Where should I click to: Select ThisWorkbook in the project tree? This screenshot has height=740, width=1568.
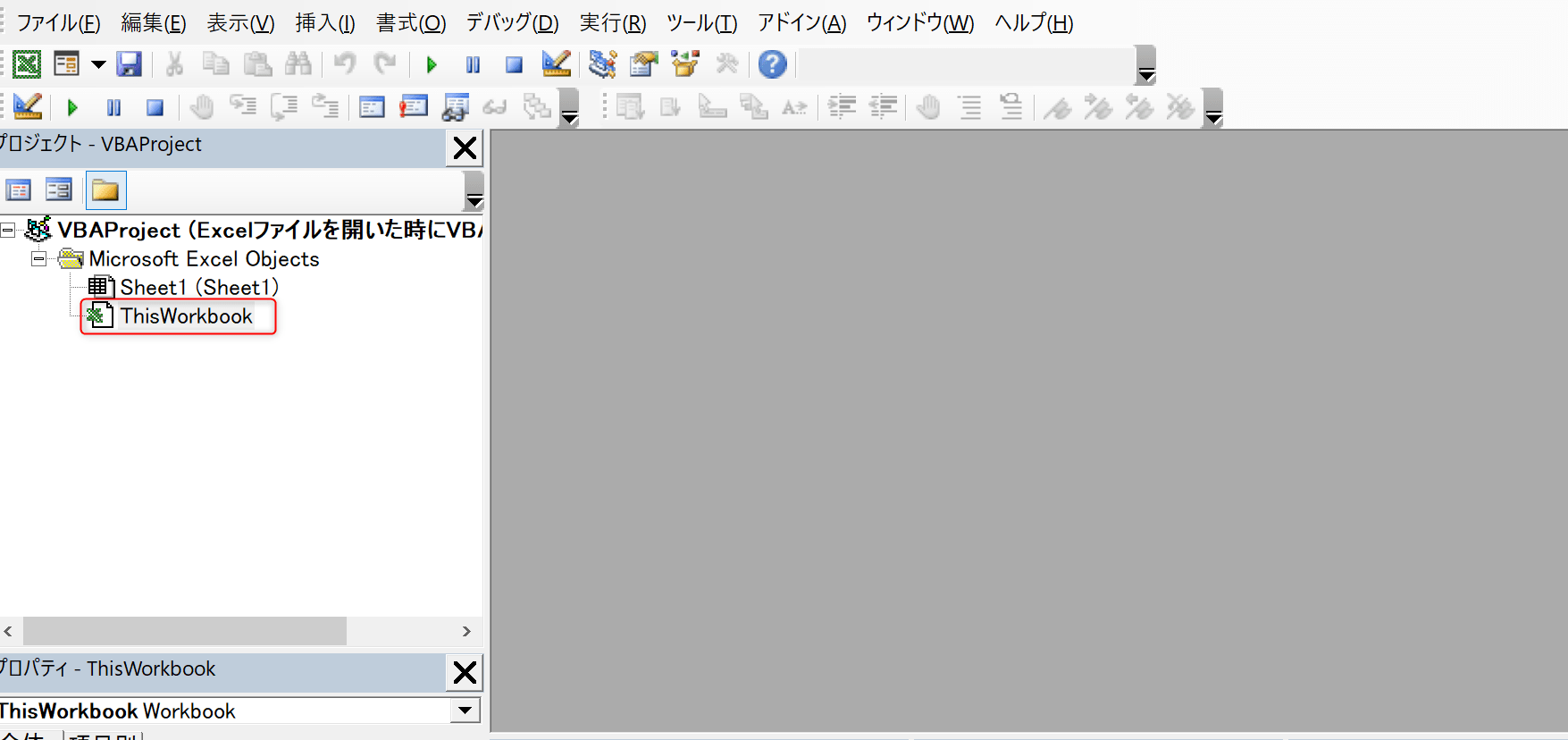click(186, 316)
